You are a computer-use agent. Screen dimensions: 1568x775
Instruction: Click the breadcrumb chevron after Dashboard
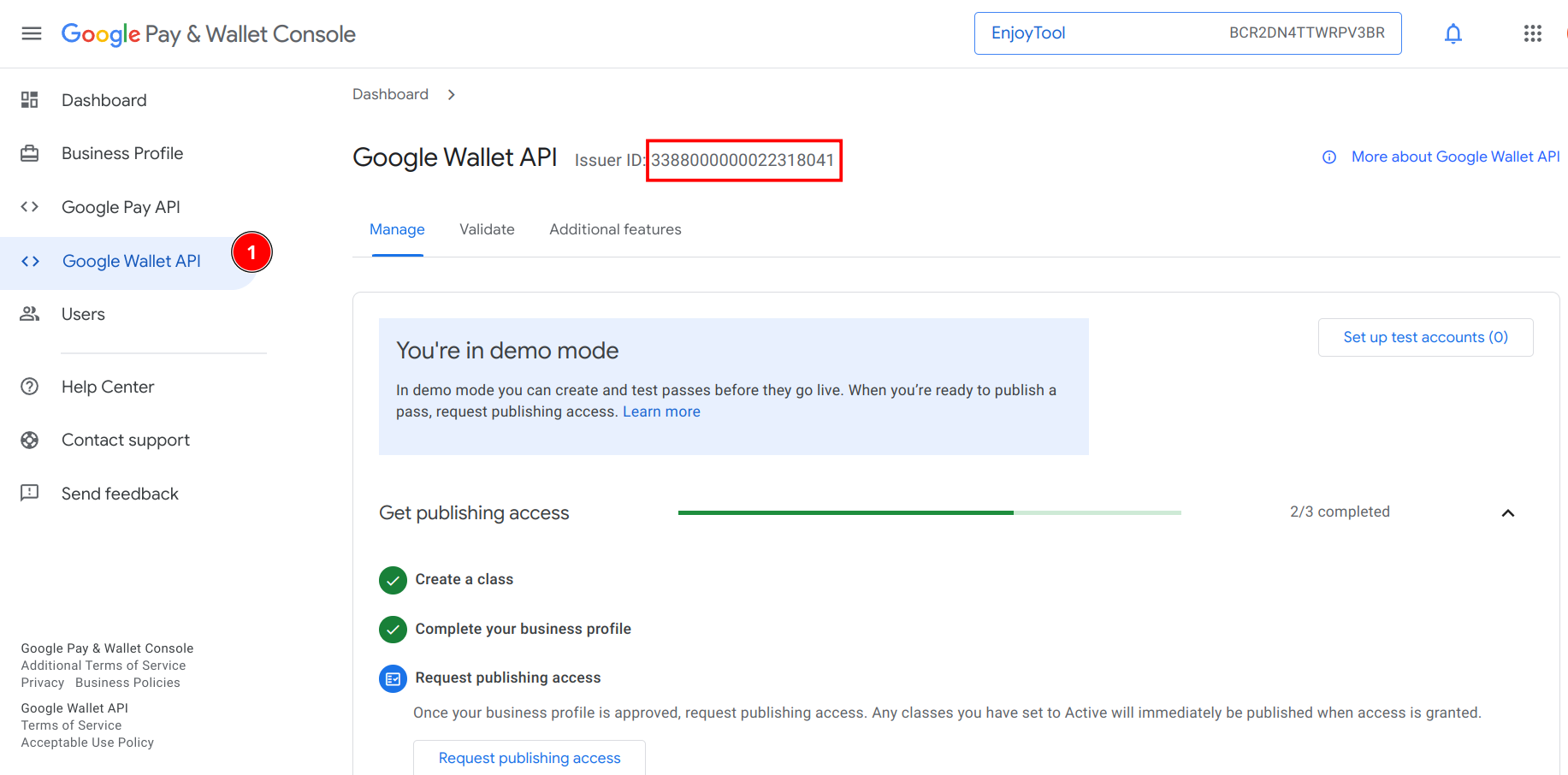(x=451, y=95)
